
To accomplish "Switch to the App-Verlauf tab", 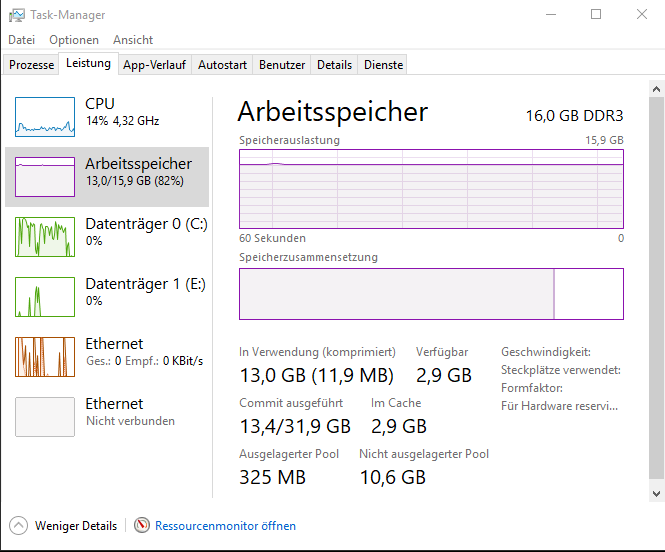I will [x=154, y=65].
